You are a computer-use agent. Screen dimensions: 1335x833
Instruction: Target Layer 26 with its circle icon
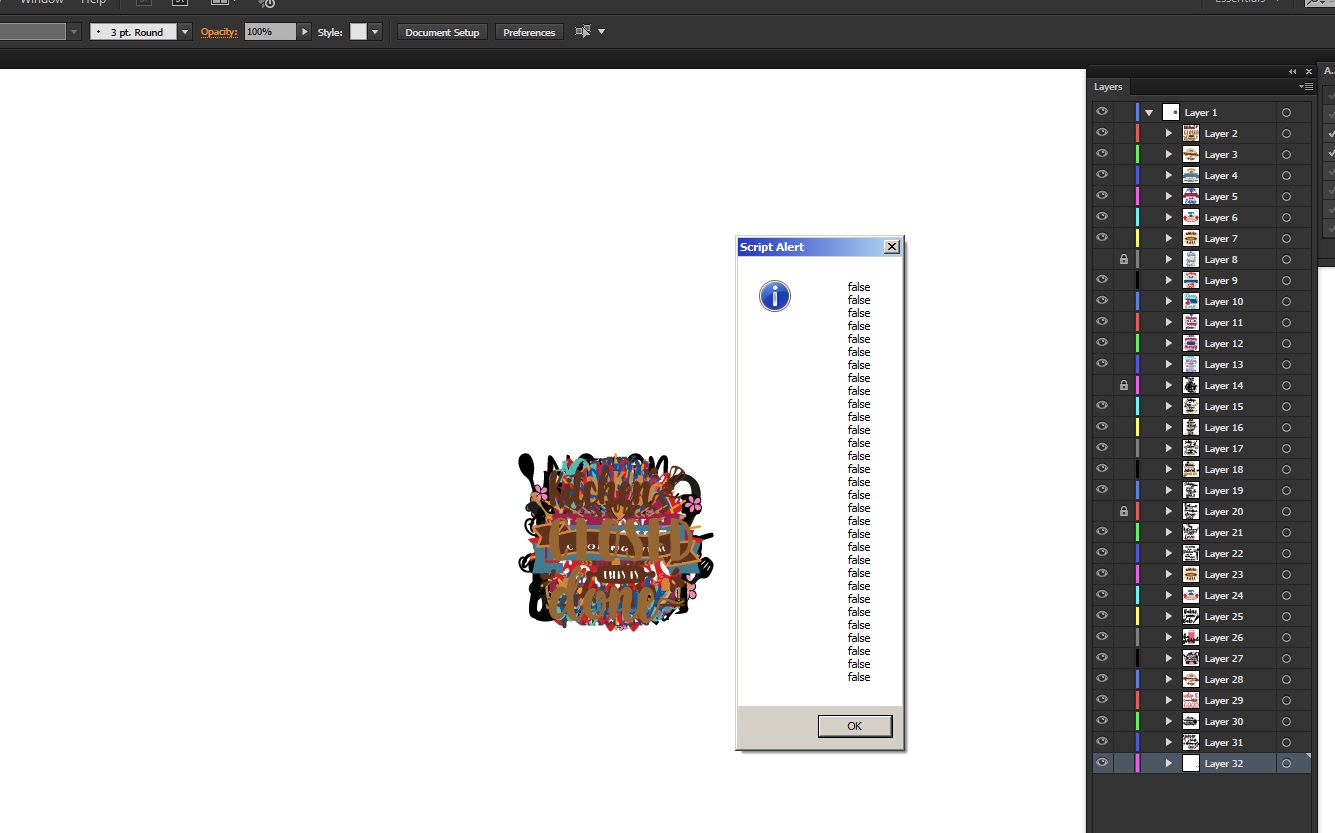(1286, 638)
